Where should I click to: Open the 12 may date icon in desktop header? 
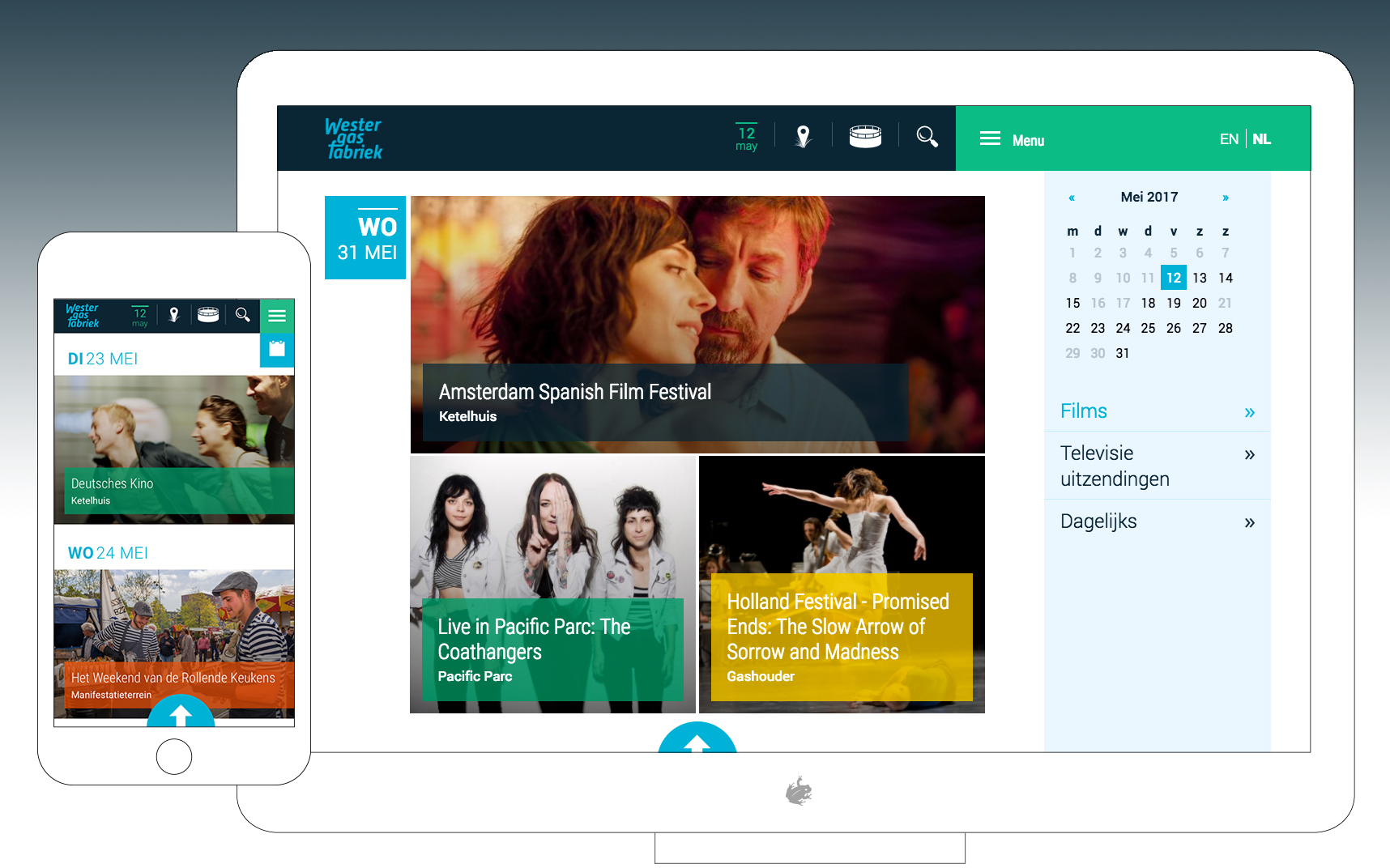[x=746, y=137]
